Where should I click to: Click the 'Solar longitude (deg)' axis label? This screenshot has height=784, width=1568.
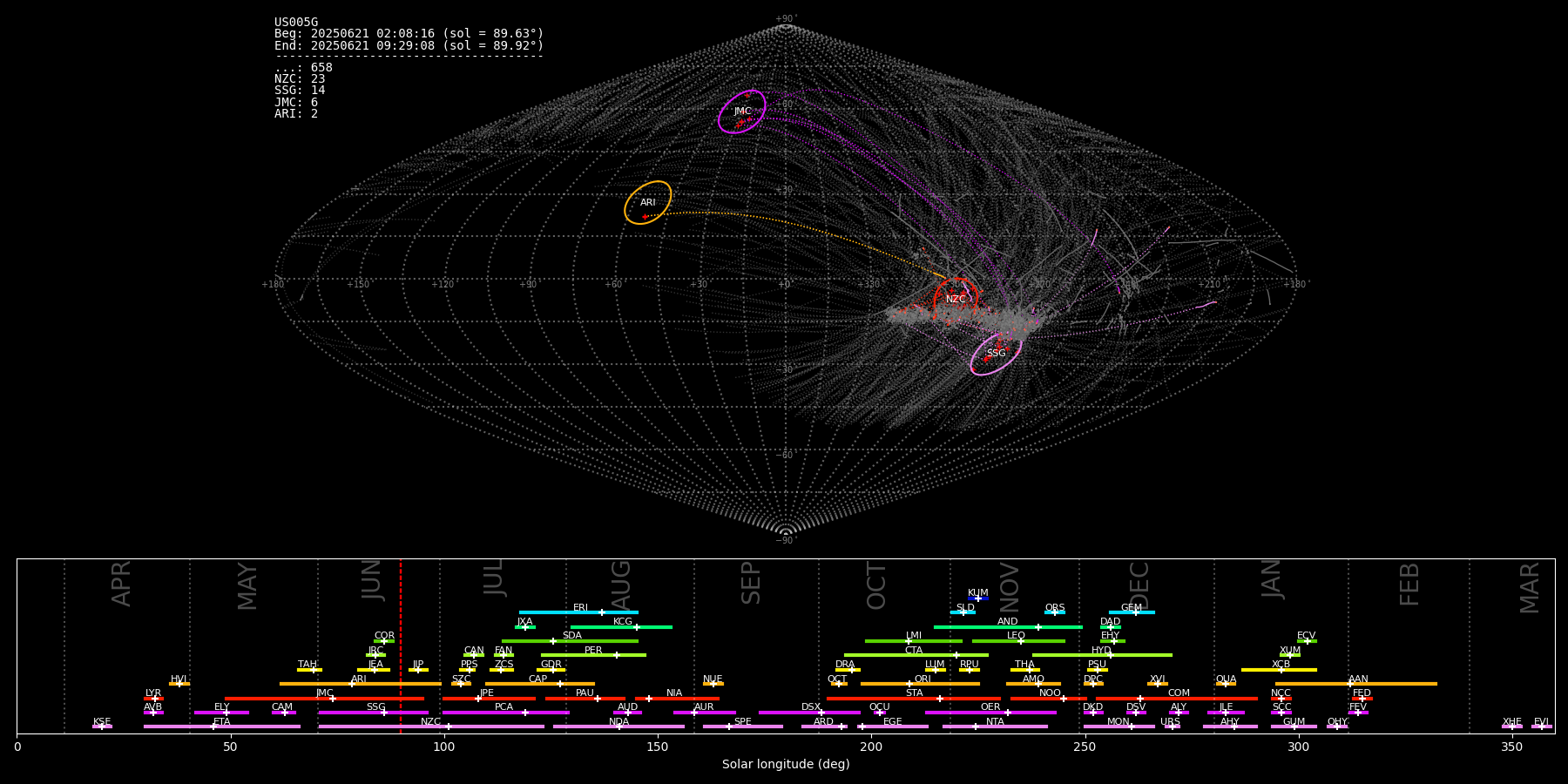(x=786, y=764)
